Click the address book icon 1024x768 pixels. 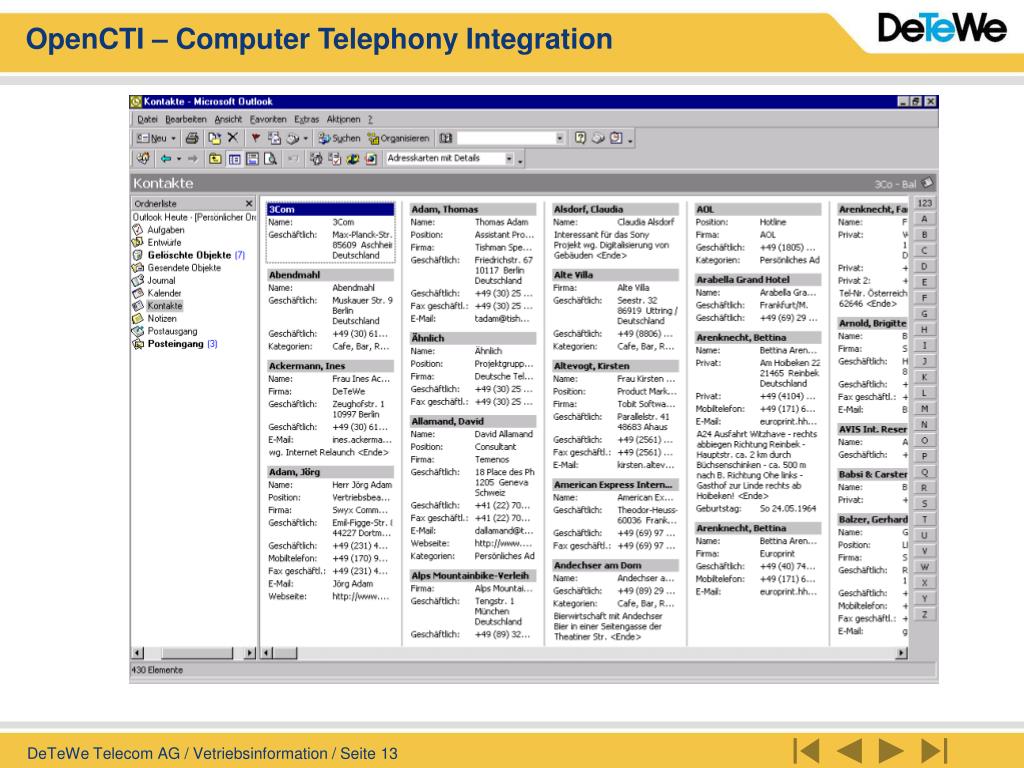coord(445,138)
